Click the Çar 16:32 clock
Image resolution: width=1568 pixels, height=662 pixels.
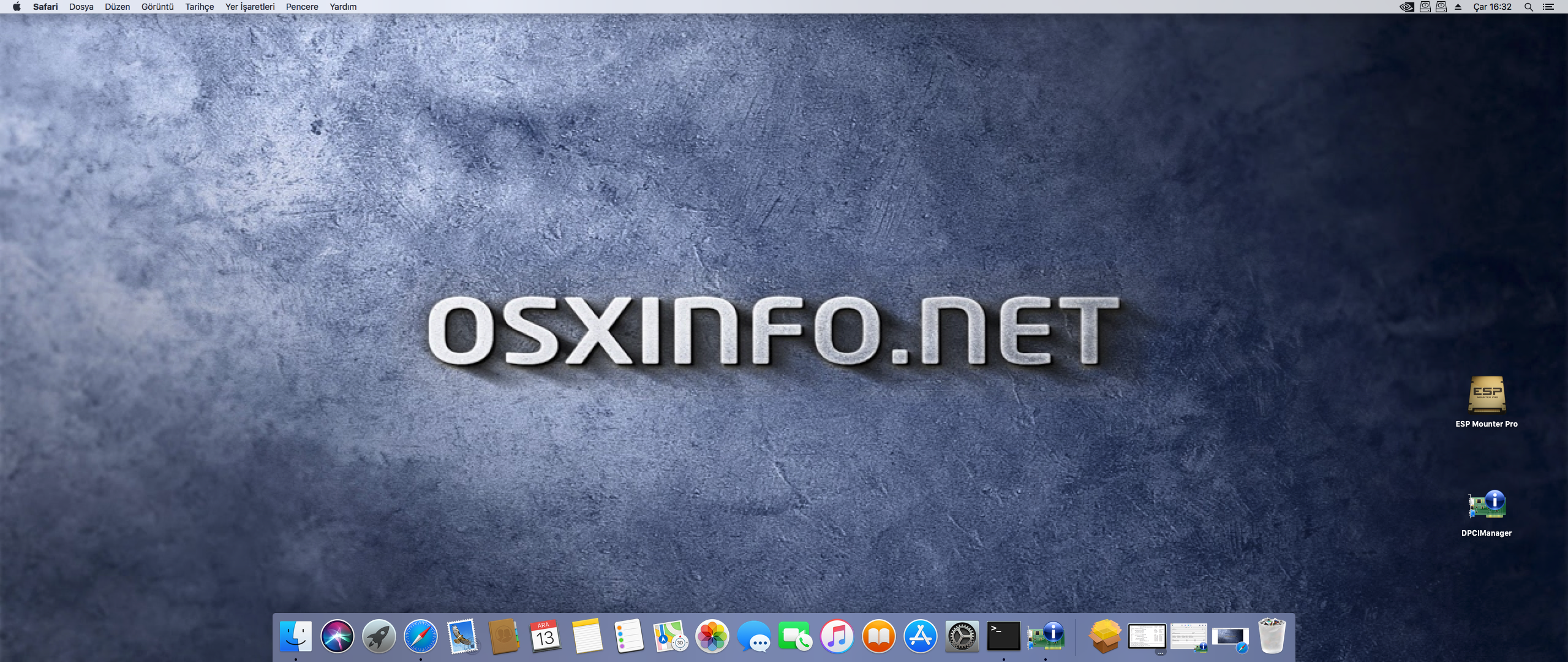click(1492, 7)
